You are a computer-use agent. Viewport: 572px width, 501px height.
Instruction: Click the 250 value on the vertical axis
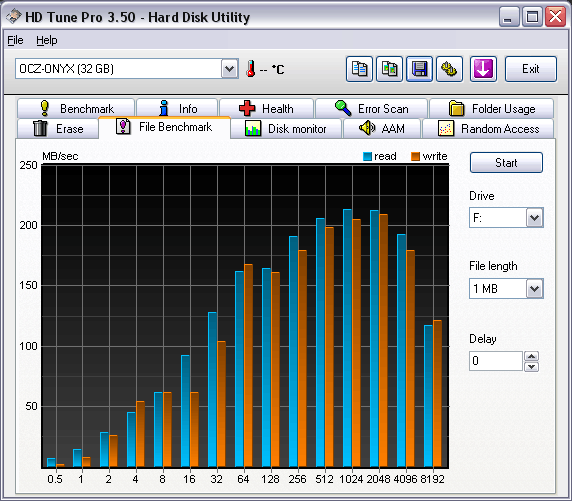[28, 165]
